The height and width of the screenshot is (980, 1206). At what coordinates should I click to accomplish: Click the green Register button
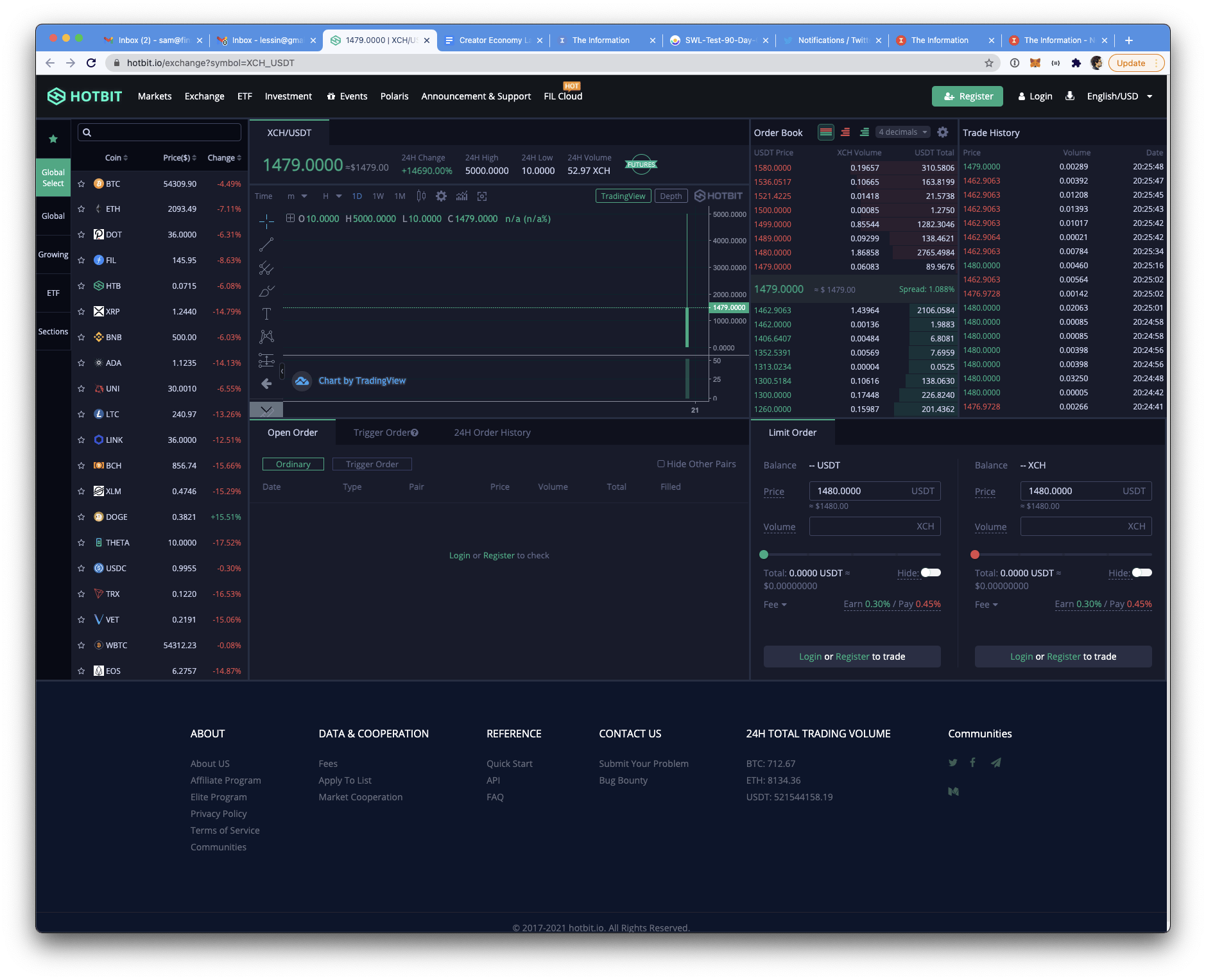967,96
